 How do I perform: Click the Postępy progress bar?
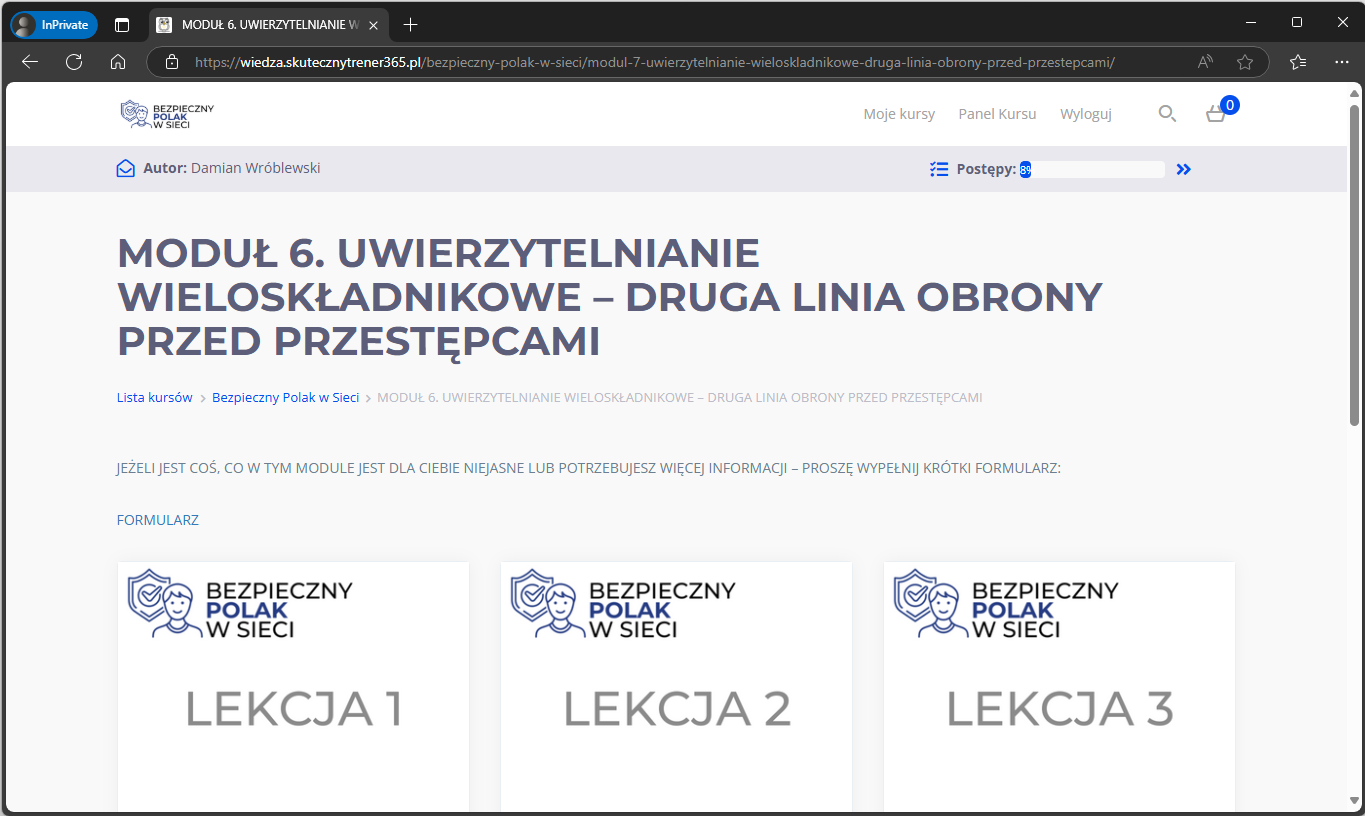1092,170
